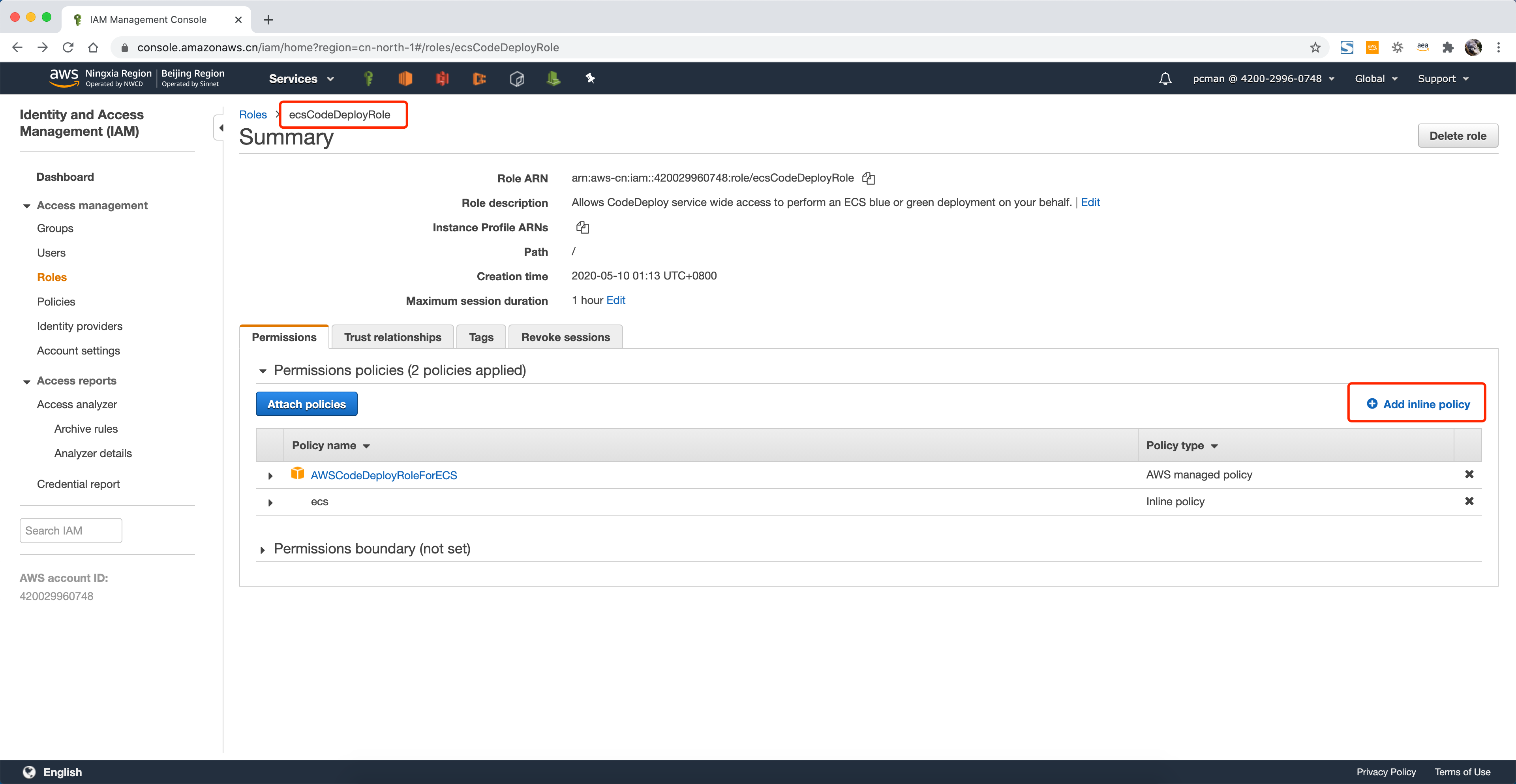Open the Services dropdown menu
The height and width of the screenshot is (784, 1516).
click(301, 79)
